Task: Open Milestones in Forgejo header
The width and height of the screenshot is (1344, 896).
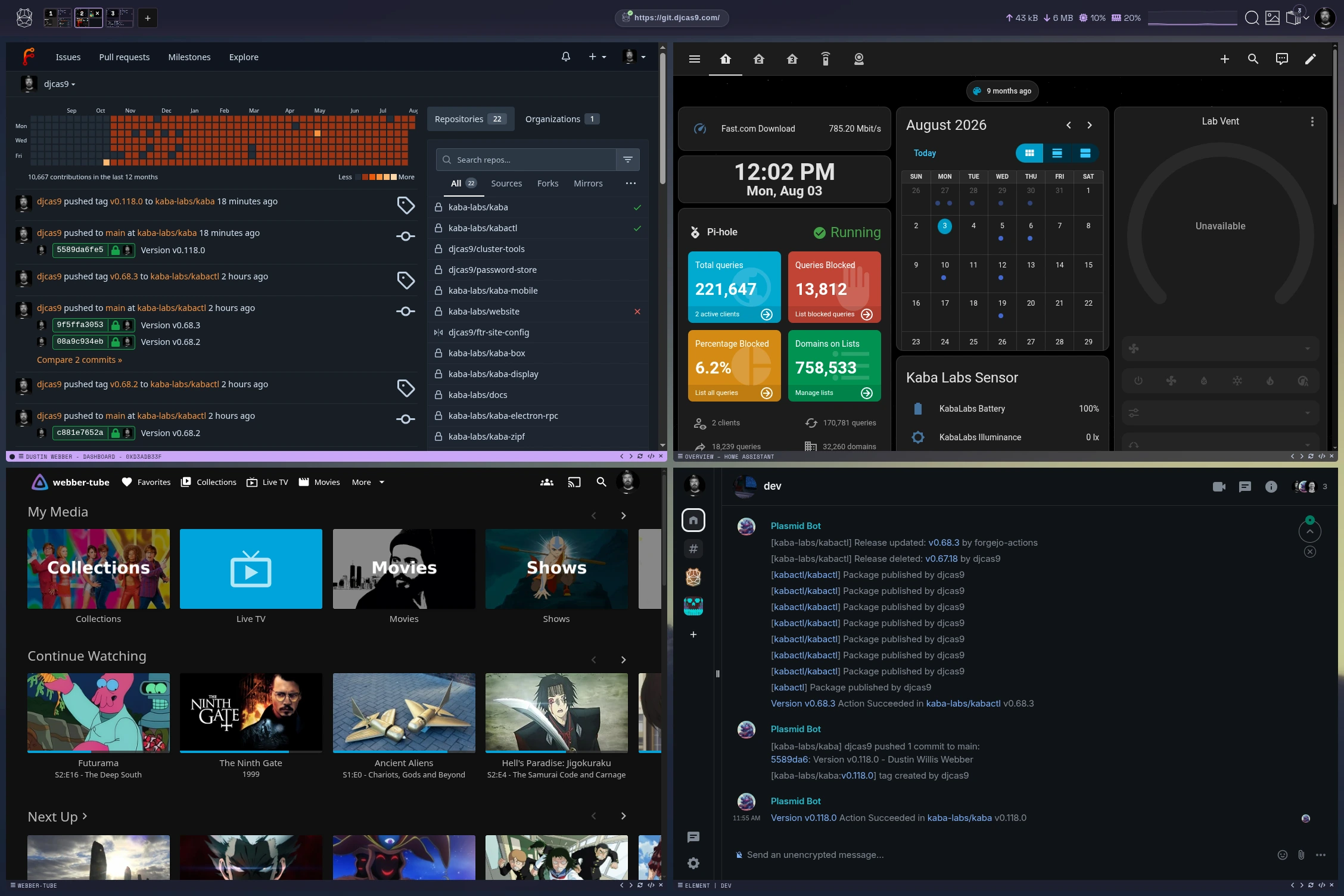Action: tap(189, 57)
